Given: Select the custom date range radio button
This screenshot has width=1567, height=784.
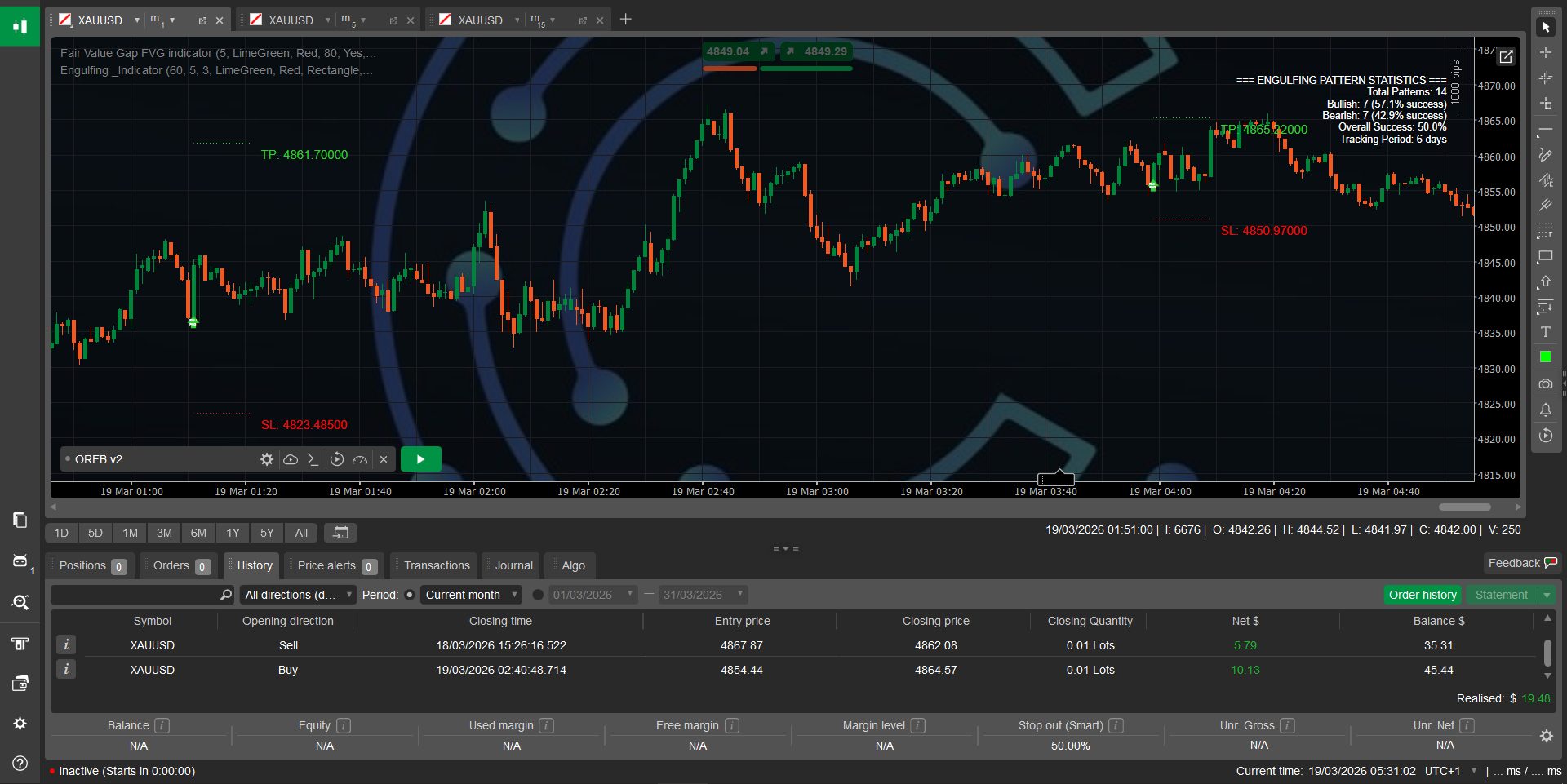Looking at the screenshot, I should click(x=539, y=595).
